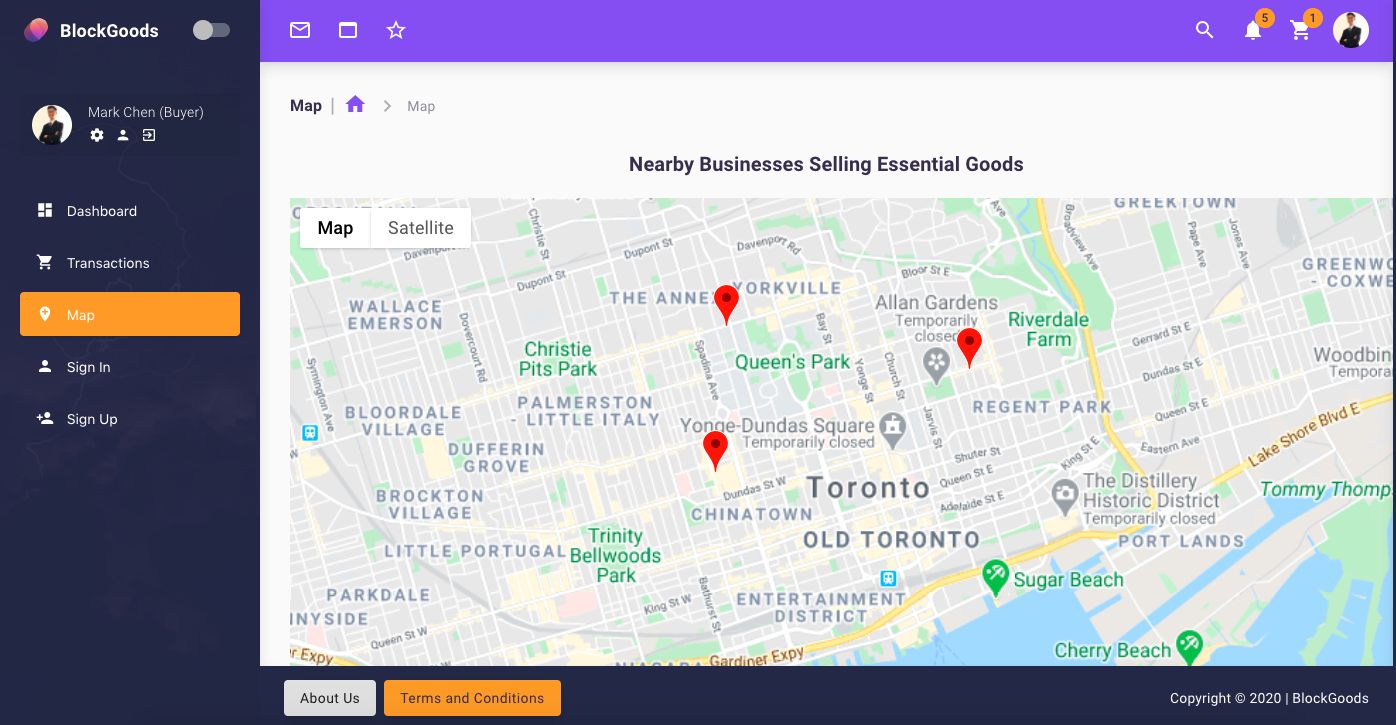Click the calendar window icon in top bar
Viewport: 1396px width, 725px height.
tap(348, 30)
